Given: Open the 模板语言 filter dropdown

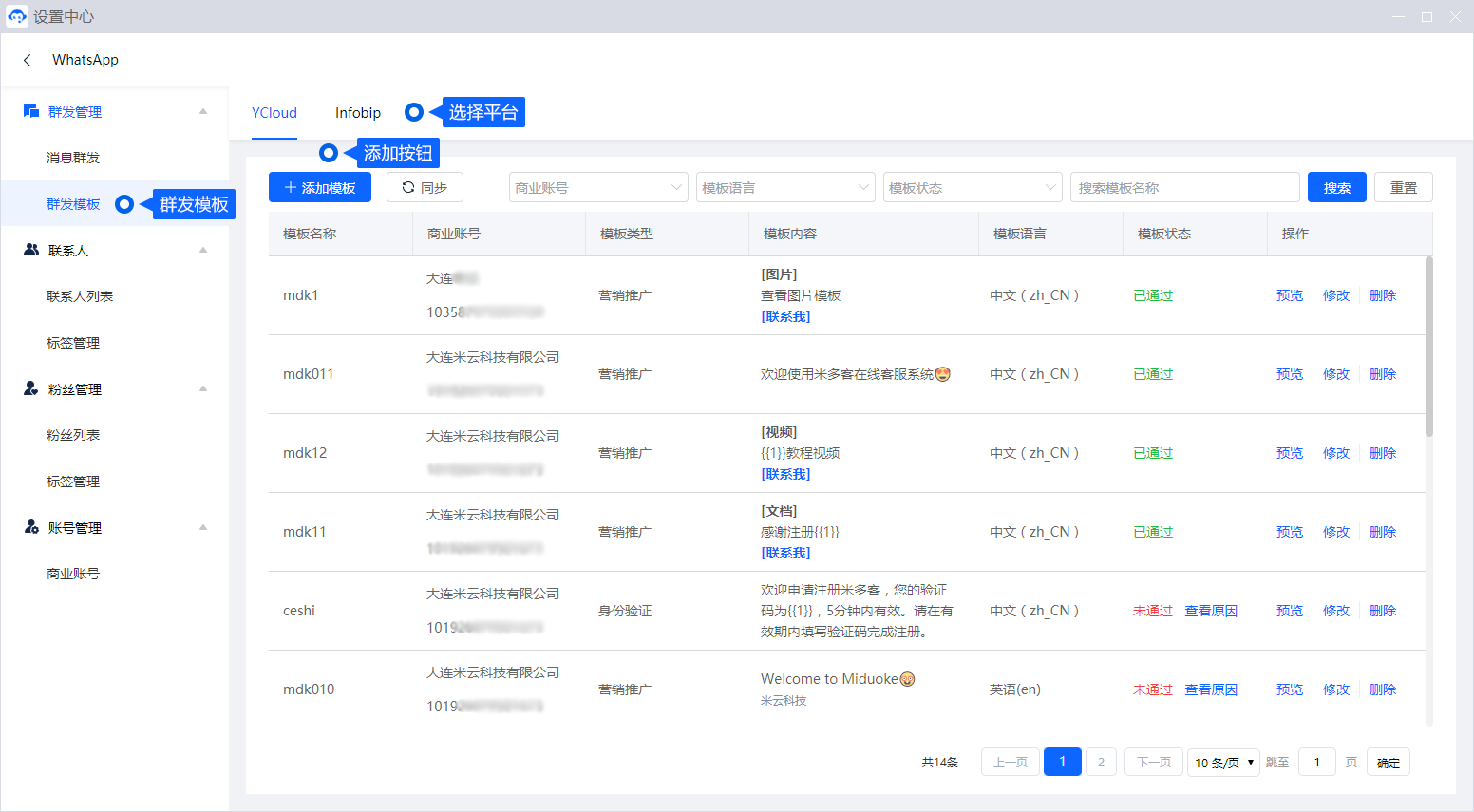Looking at the screenshot, I should point(784,188).
